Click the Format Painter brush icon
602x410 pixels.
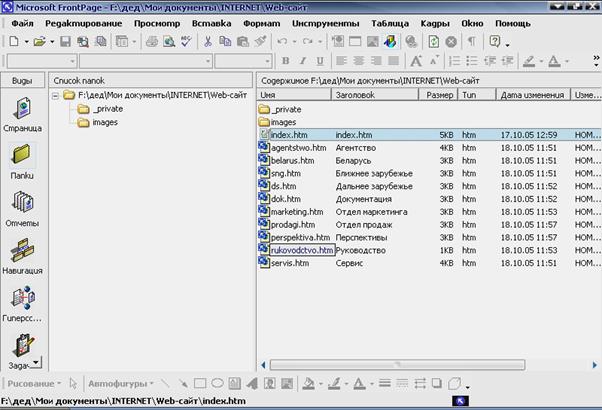pos(260,41)
